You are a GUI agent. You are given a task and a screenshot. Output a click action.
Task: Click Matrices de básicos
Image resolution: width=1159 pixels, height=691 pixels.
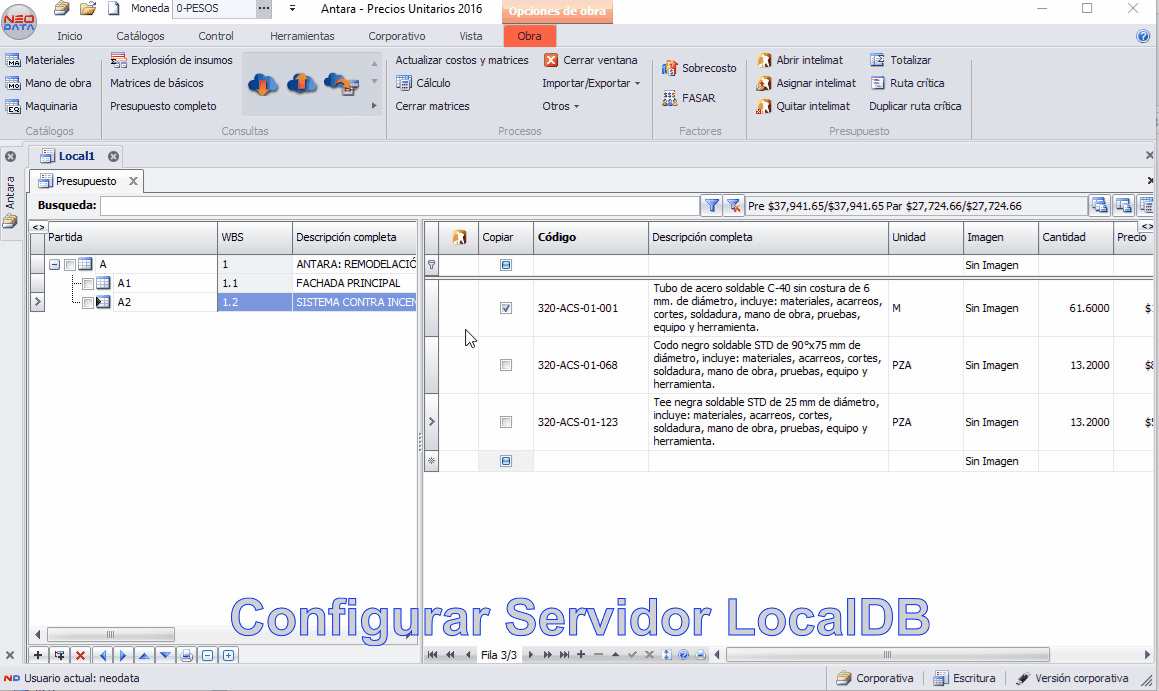pyautogui.click(x=157, y=83)
